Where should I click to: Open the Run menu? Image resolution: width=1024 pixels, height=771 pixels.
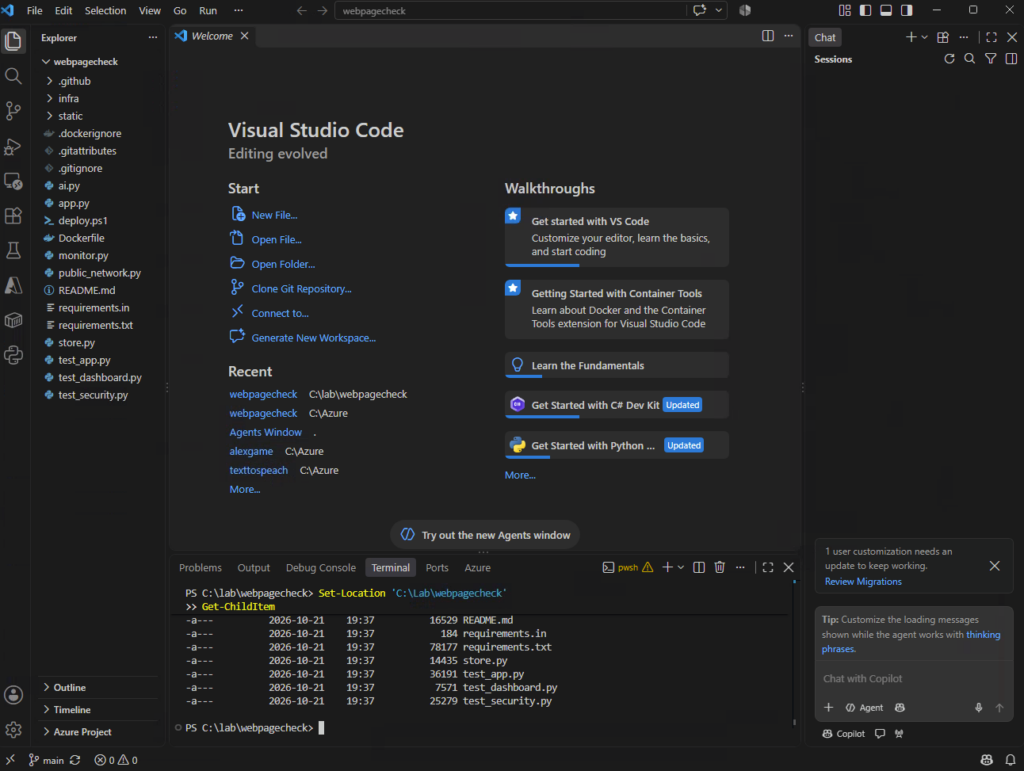pos(208,10)
